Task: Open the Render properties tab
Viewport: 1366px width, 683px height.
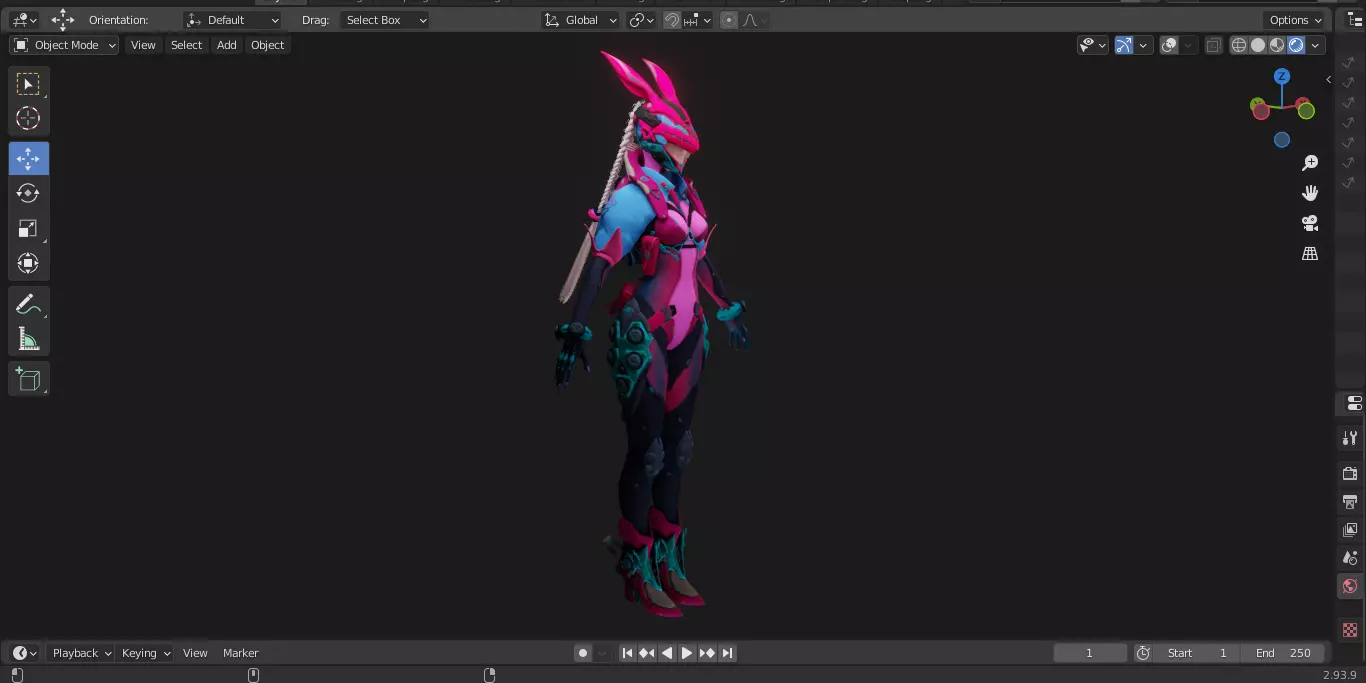Action: click(1350, 473)
